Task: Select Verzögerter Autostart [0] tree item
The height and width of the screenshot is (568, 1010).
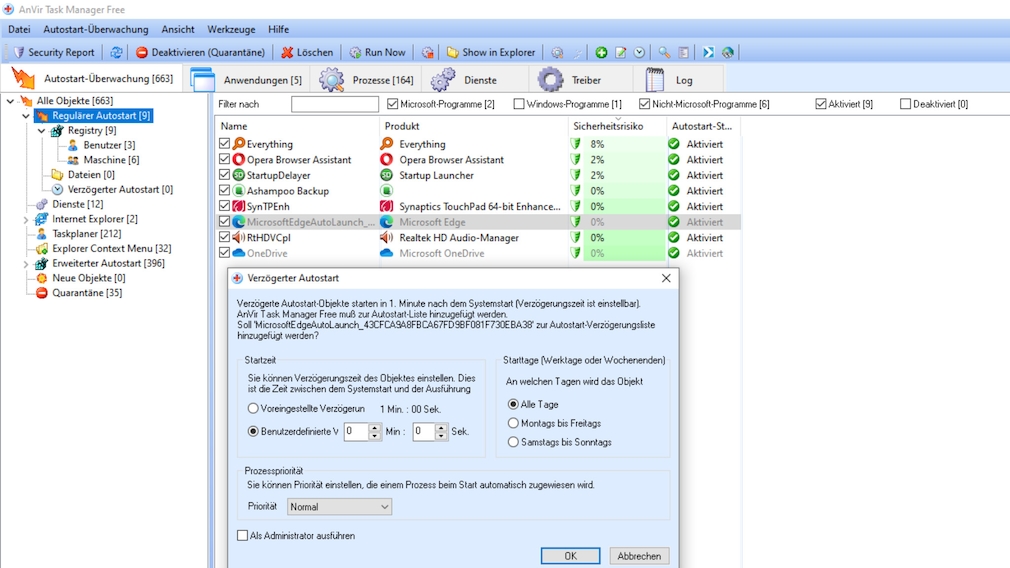Action: (x=120, y=189)
